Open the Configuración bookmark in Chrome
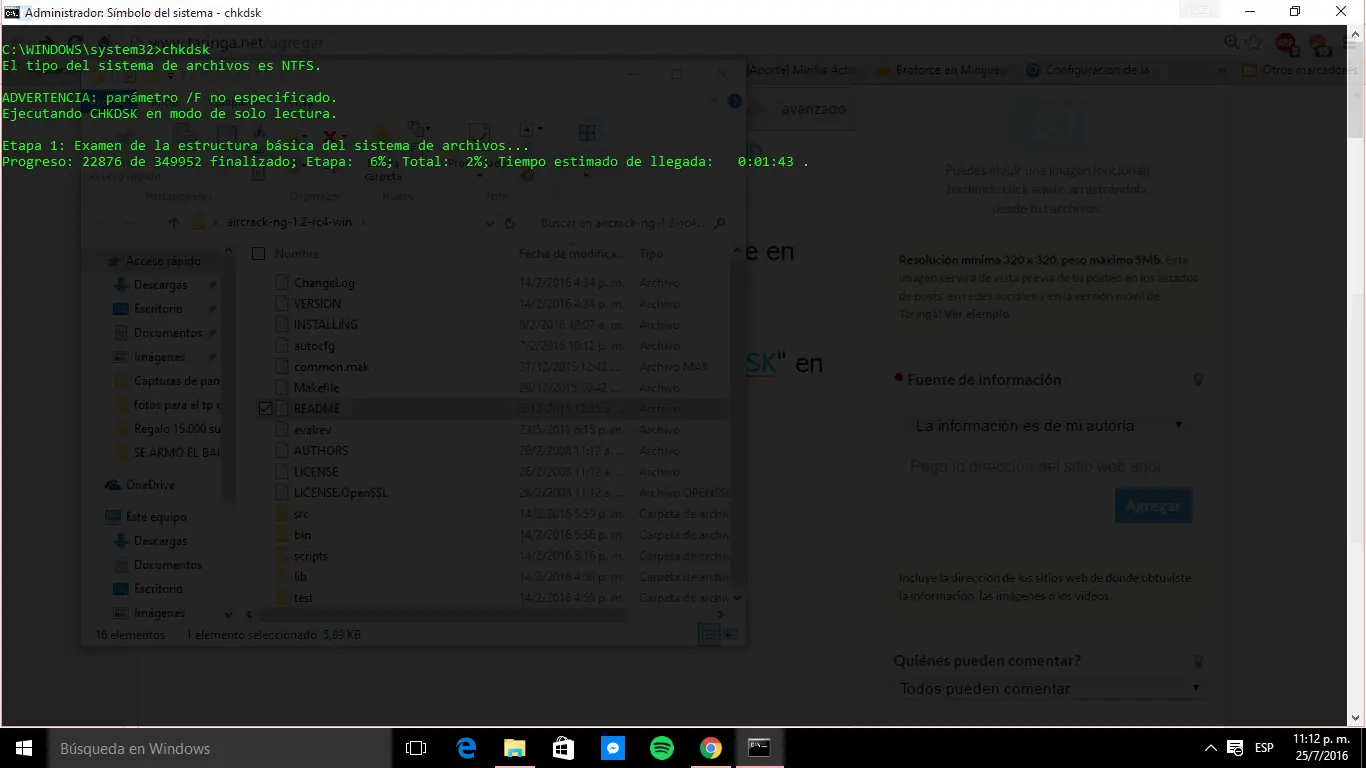The image size is (1366, 768). [1090, 71]
